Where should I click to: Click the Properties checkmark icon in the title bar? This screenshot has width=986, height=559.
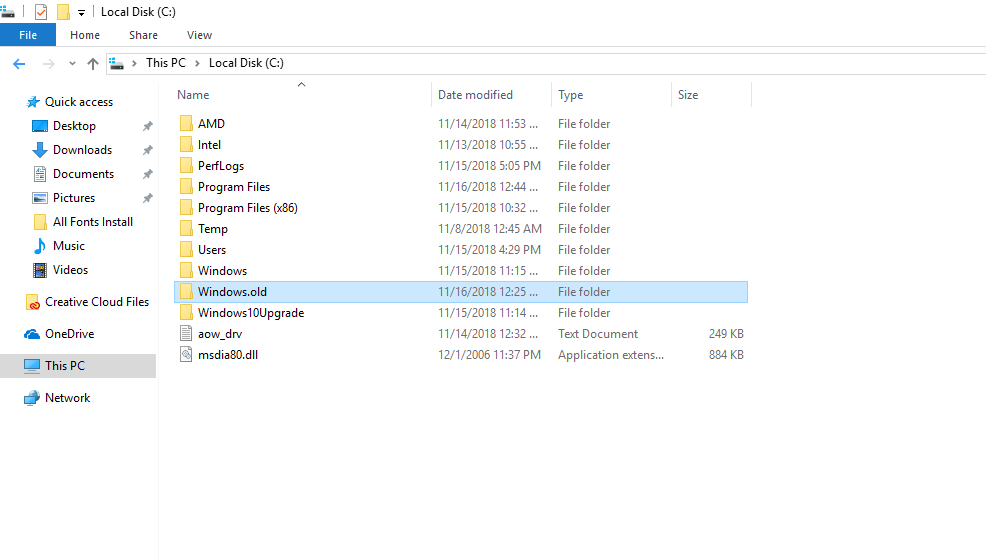click(41, 12)
